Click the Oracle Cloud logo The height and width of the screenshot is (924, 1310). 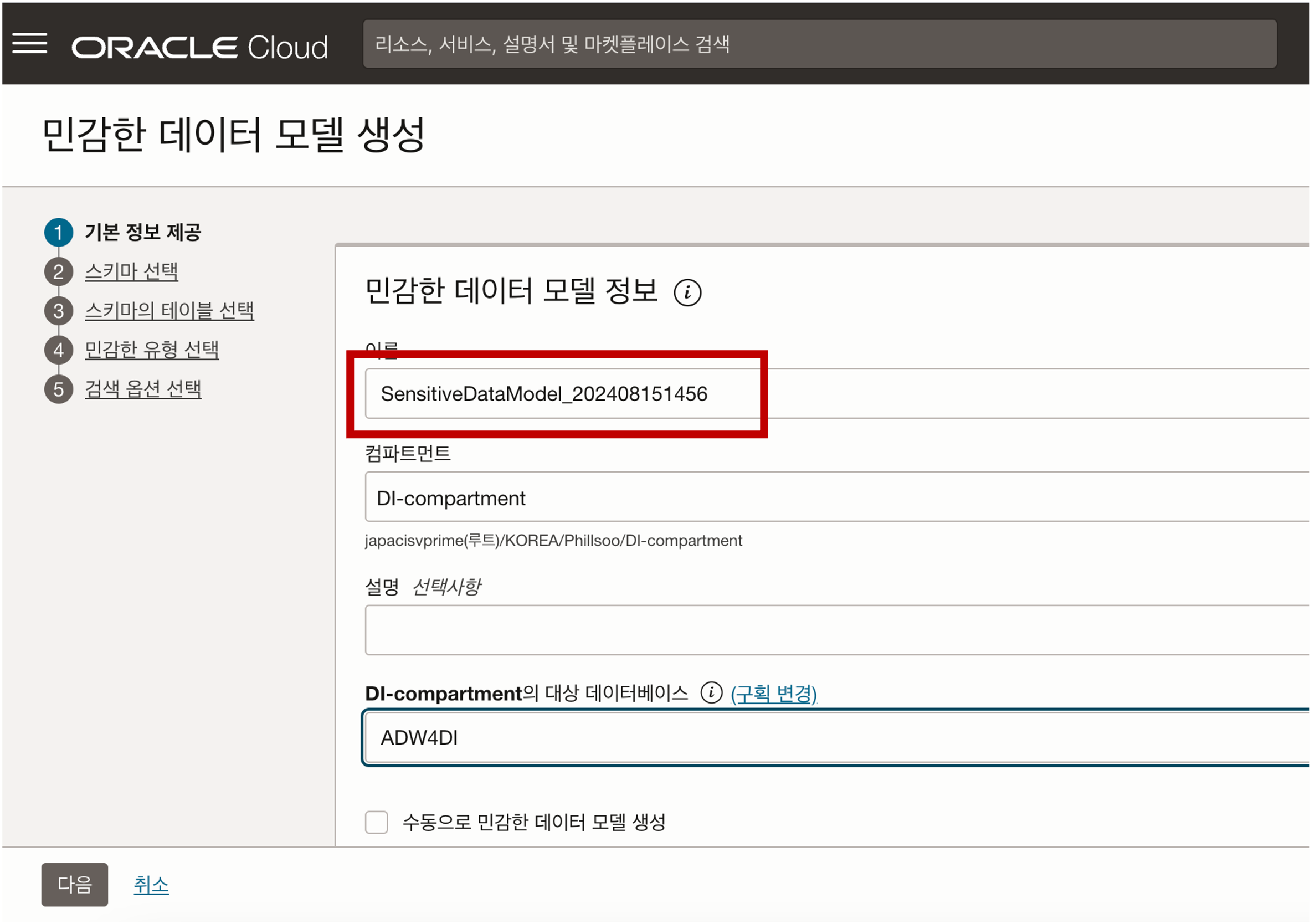200,47
